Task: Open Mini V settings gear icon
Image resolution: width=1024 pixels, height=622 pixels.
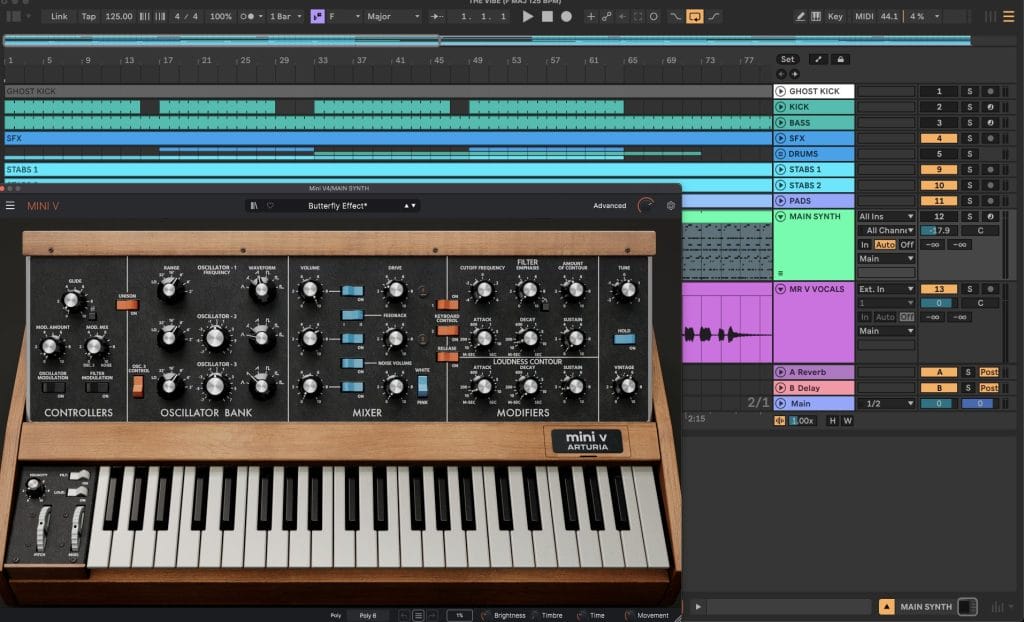Action: [671, 205]
